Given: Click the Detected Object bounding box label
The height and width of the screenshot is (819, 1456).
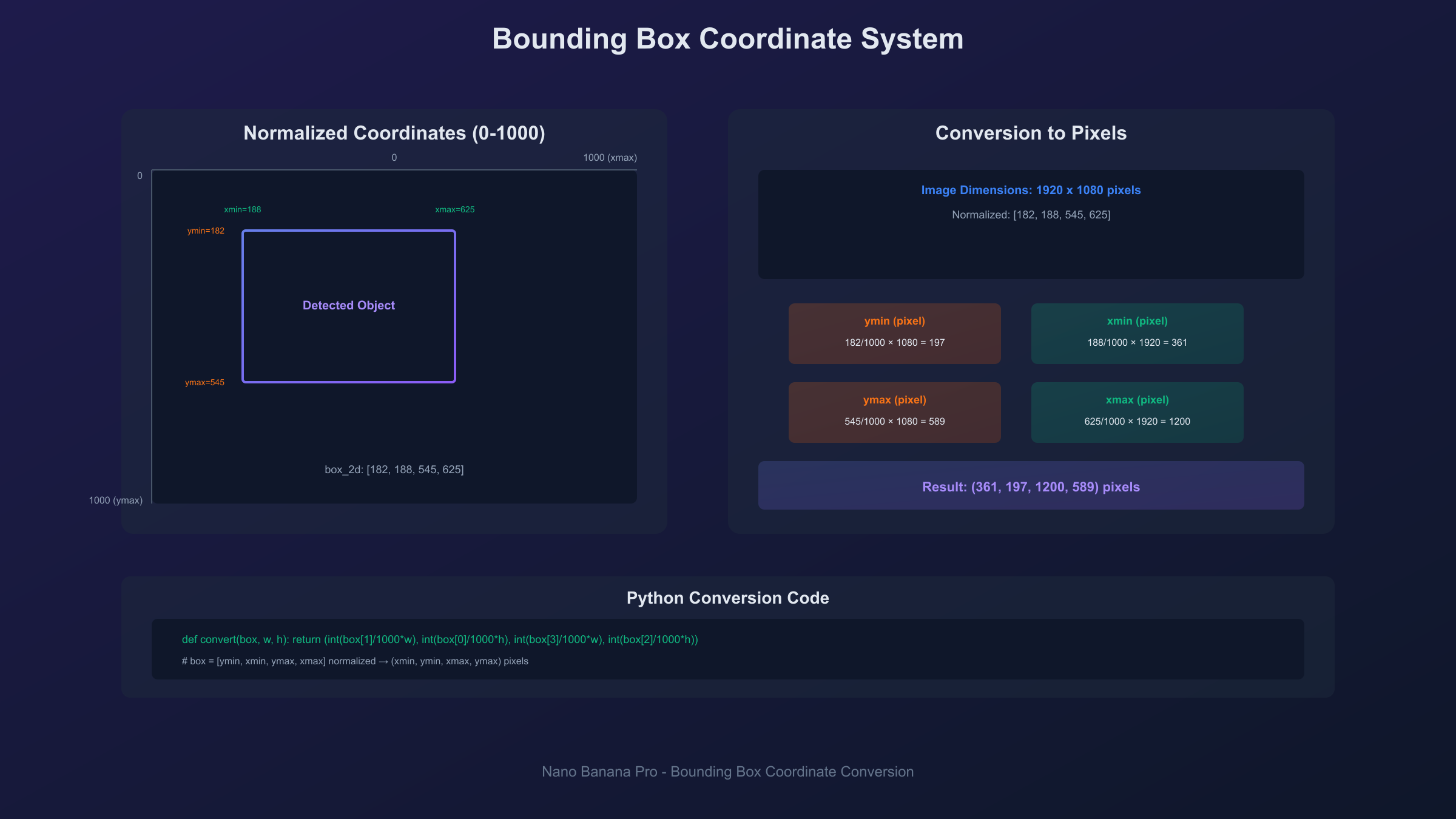Looking at the screenshot, I should (x=348, y=305).
